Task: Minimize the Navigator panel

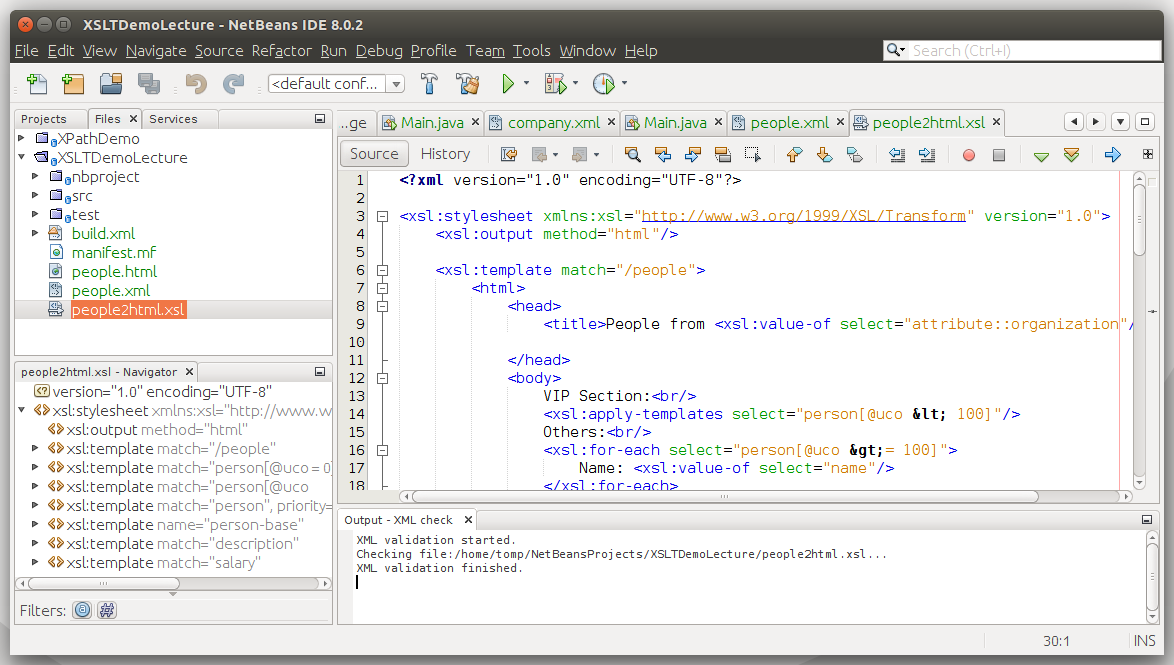Action: coord(320,371)
